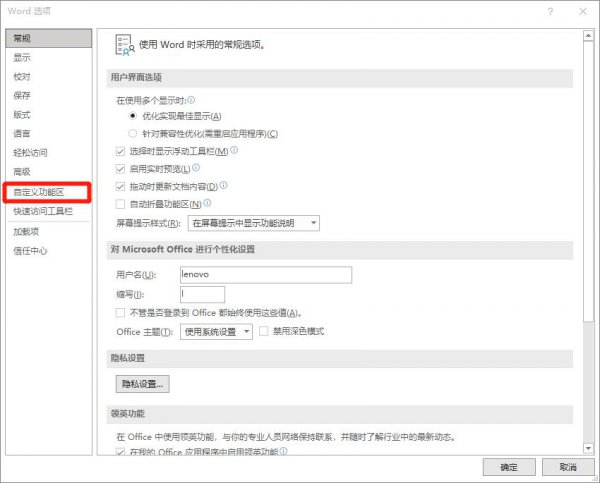Open 轻松访问 options

tap(49, 153)
